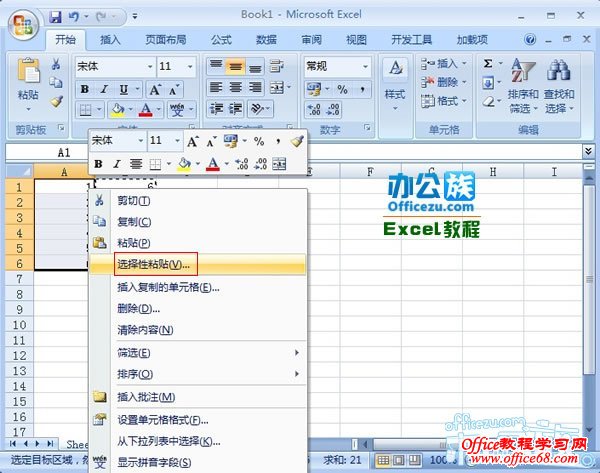
Task: Toggle Underline in ribbon font group
Action: 124,90
